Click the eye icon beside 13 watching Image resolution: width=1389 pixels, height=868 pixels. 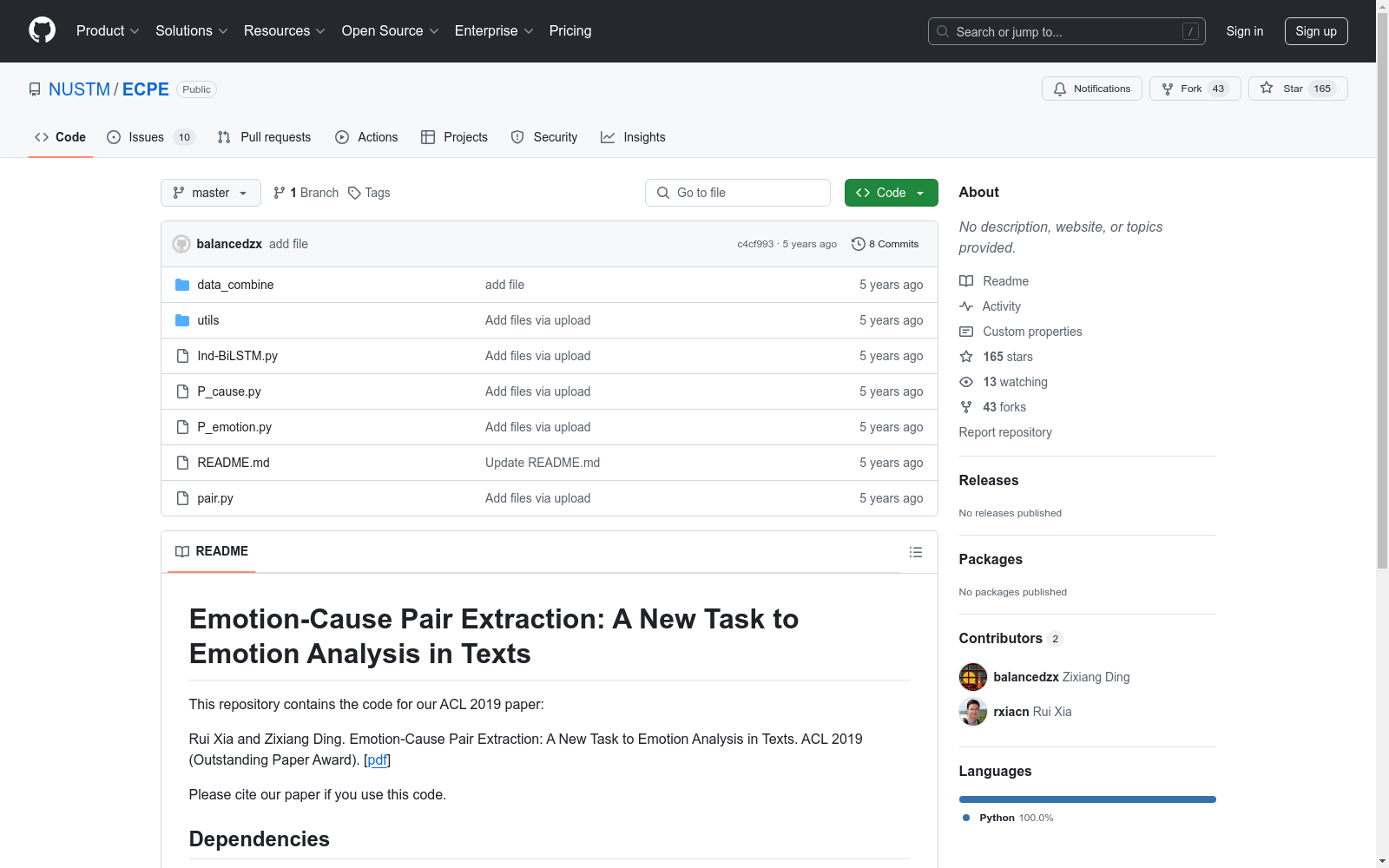966,382
